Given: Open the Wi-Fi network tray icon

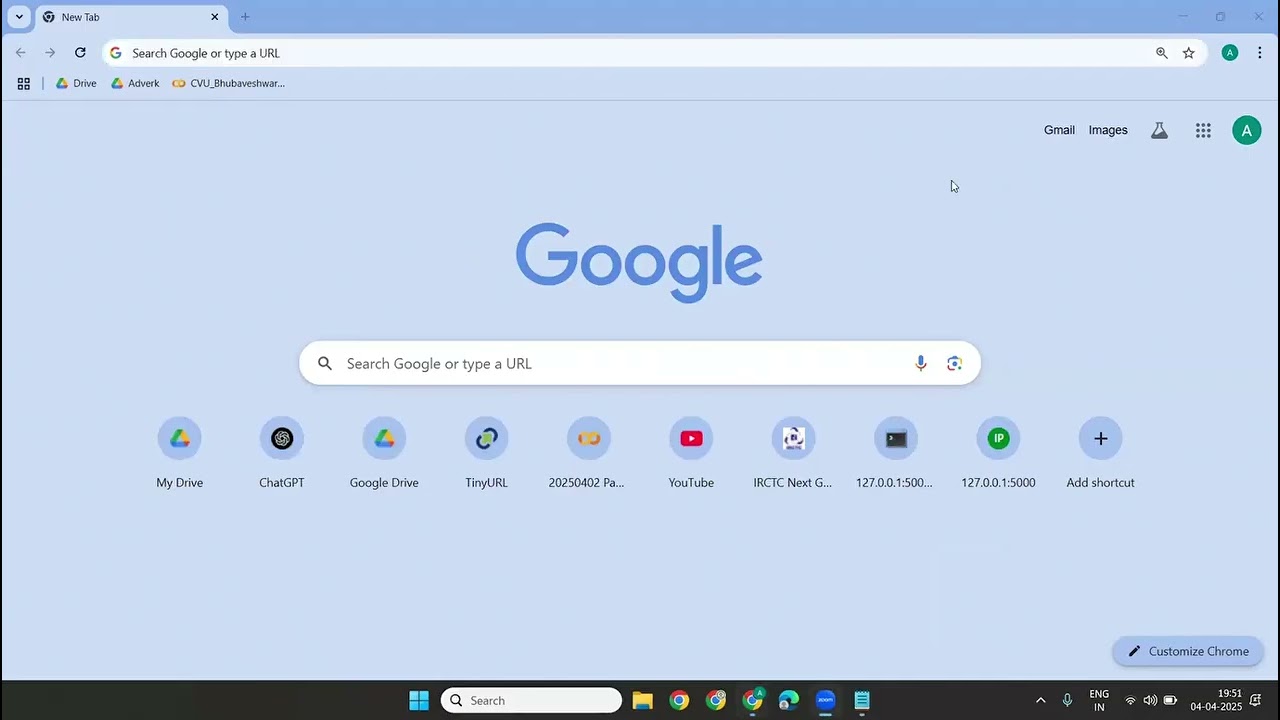Looking at the screenshot, I should click(x=1130, y=700).
